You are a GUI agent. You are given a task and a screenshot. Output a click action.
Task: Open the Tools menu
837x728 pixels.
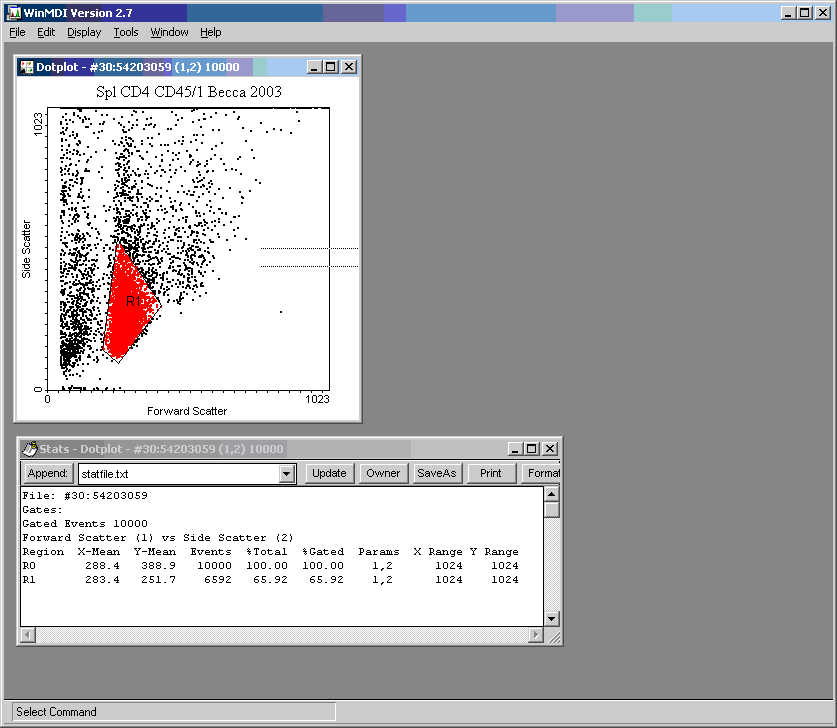pyautogui.click(x=126, y=32)
